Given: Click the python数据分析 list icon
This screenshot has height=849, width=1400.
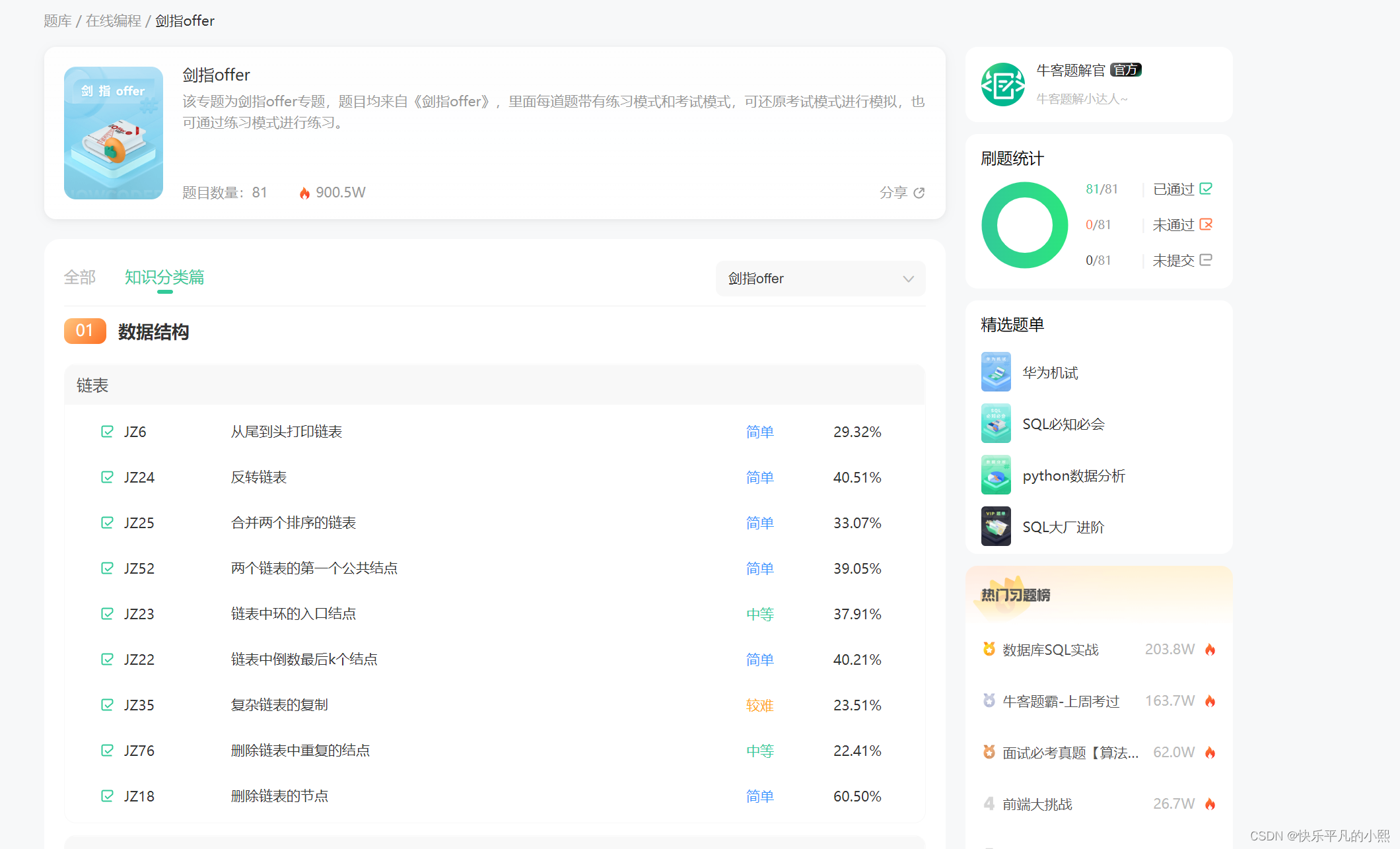Looking at the screenshot, I should (996, 475).
